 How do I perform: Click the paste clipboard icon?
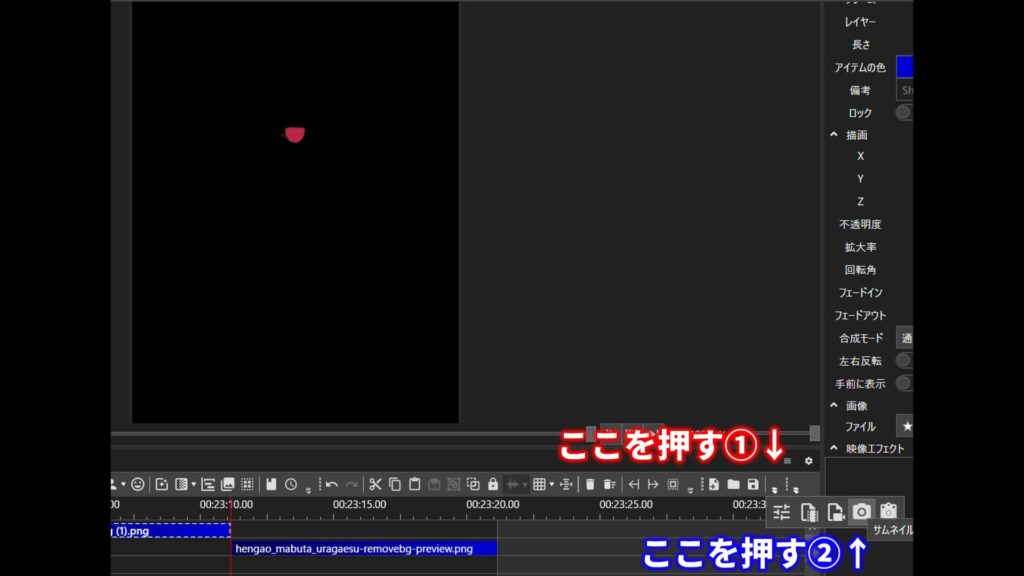pos(415,484)
